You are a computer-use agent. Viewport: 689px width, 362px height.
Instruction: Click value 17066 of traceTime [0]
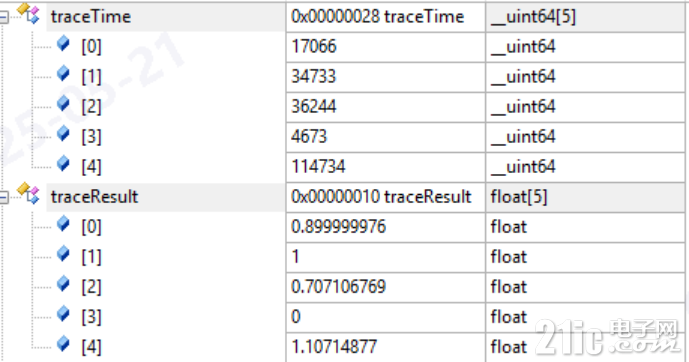coord(314,47)
